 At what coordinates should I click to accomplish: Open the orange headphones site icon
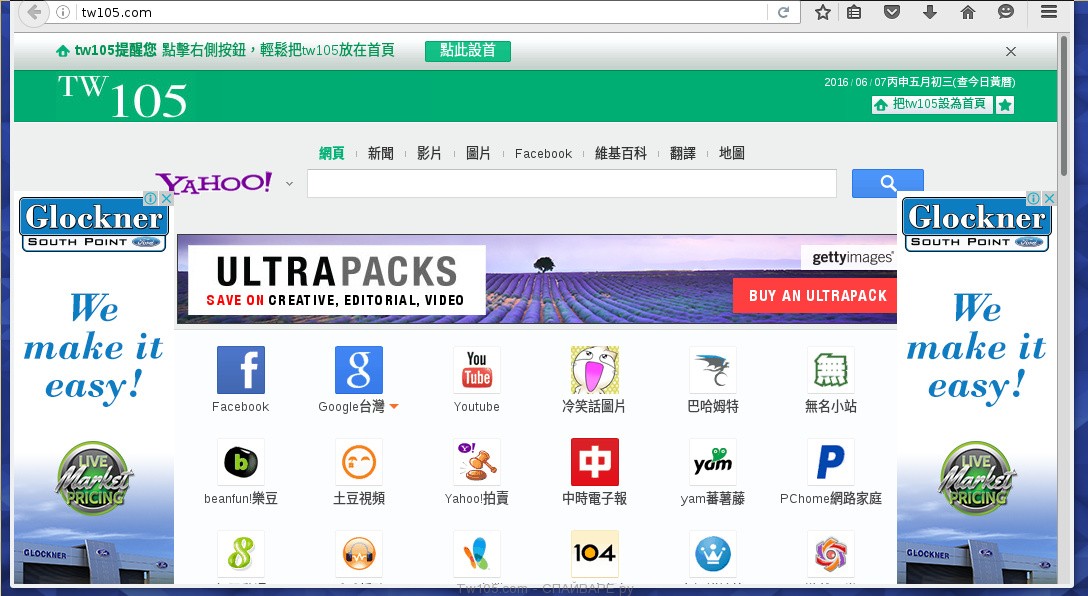[359, 554]
